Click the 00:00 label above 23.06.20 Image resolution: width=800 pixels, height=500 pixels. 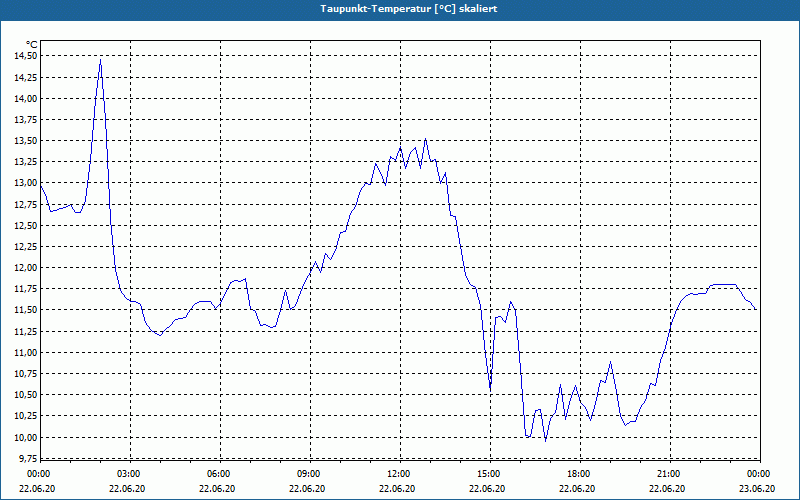(758, 474)
